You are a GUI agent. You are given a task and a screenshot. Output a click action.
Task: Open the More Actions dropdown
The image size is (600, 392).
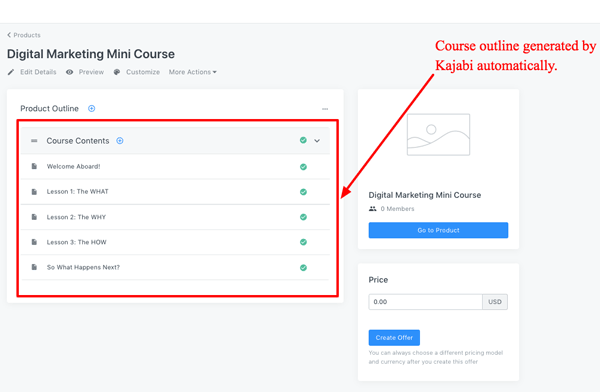pyautogui.click(x=192, y=72)
